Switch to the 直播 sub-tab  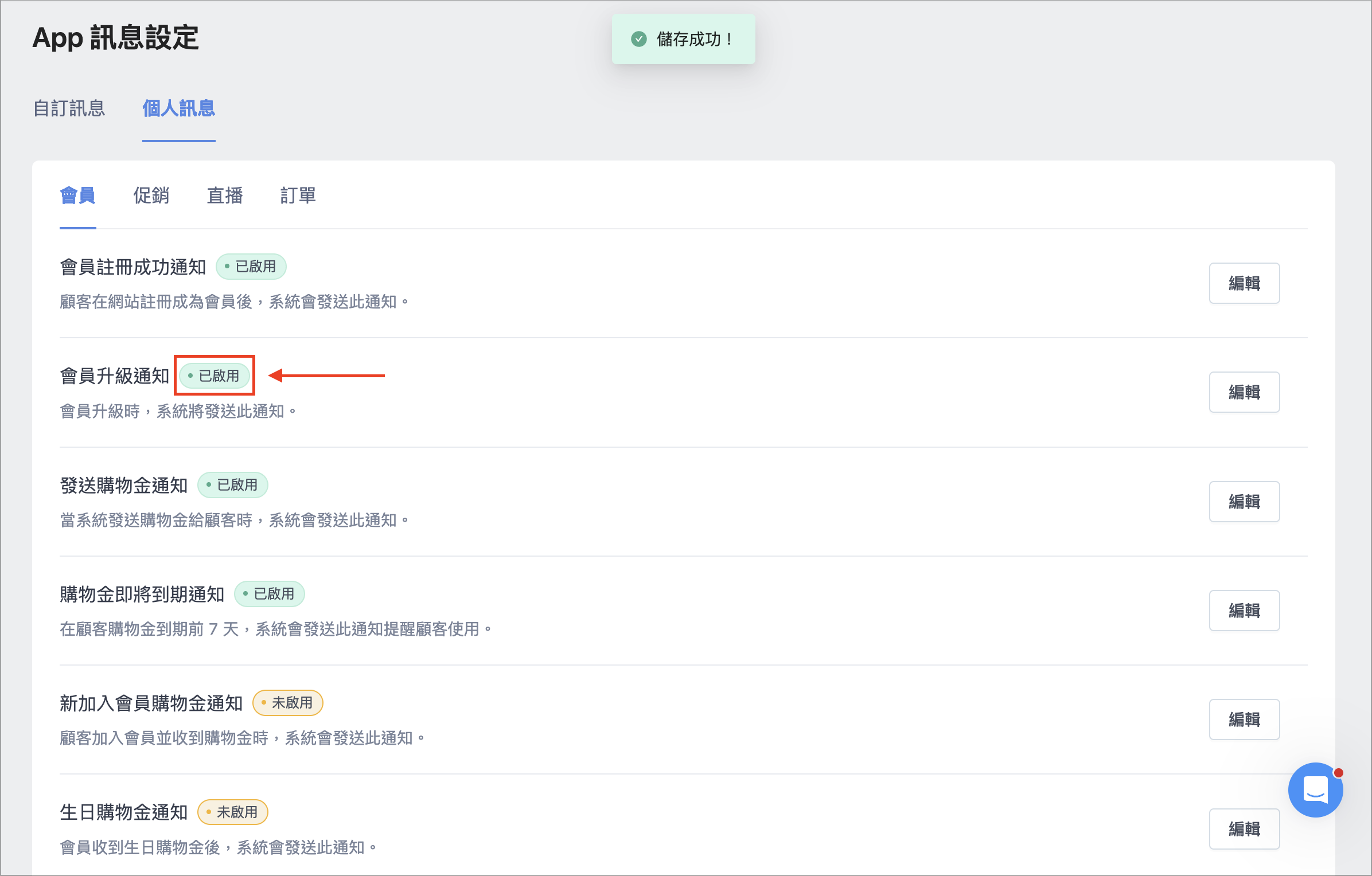[x=225, y=195]
